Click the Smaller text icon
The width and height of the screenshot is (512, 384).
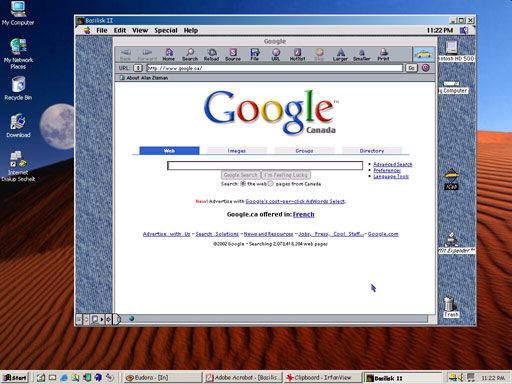coord(362,54)
